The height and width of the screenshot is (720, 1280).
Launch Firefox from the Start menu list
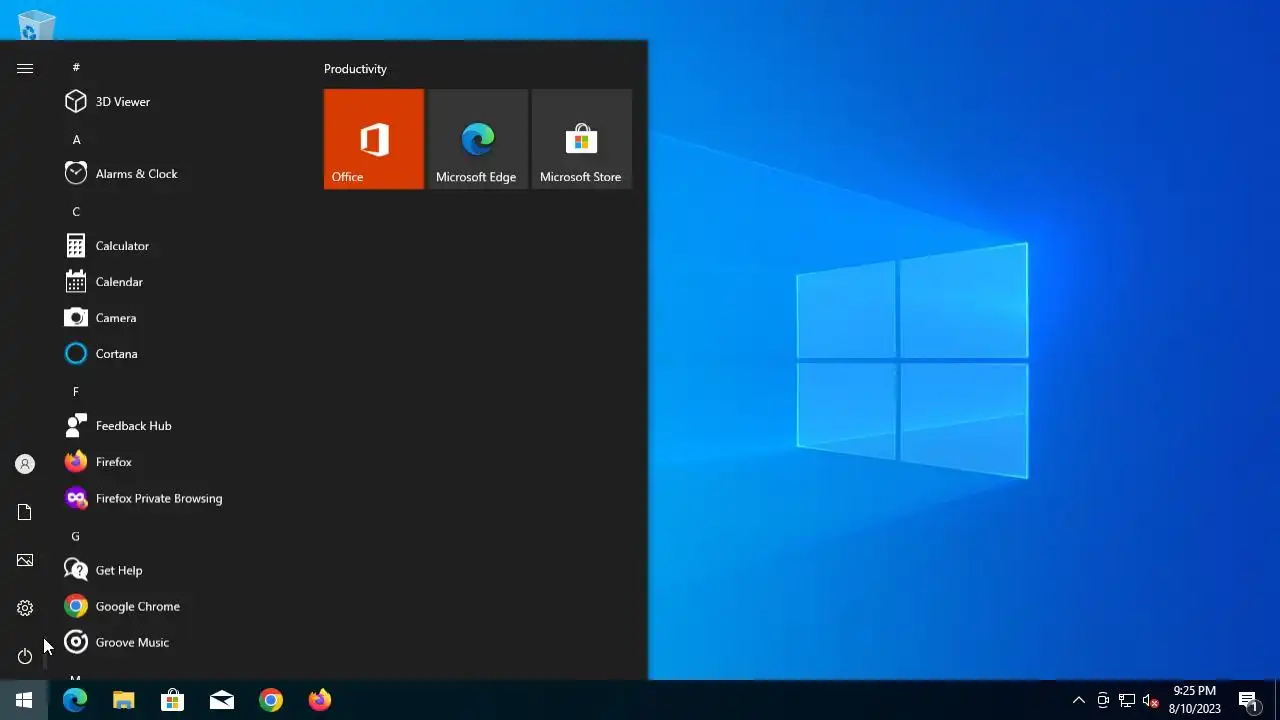coord(180,462)
